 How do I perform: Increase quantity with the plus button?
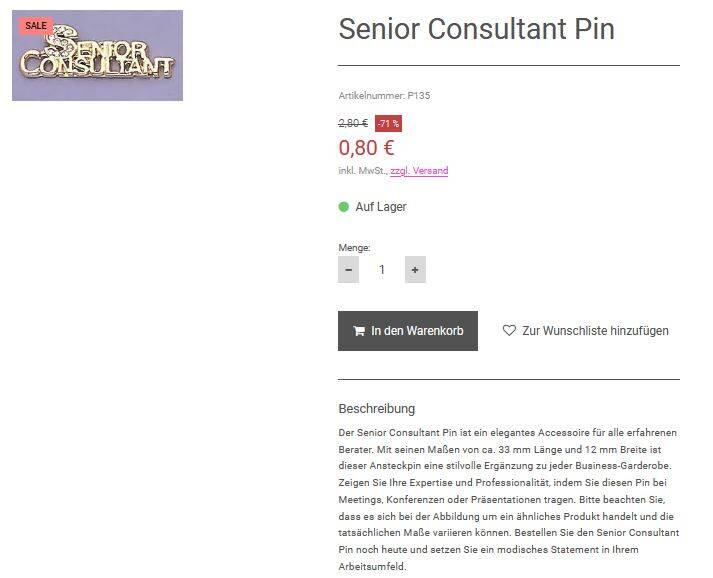415,269
